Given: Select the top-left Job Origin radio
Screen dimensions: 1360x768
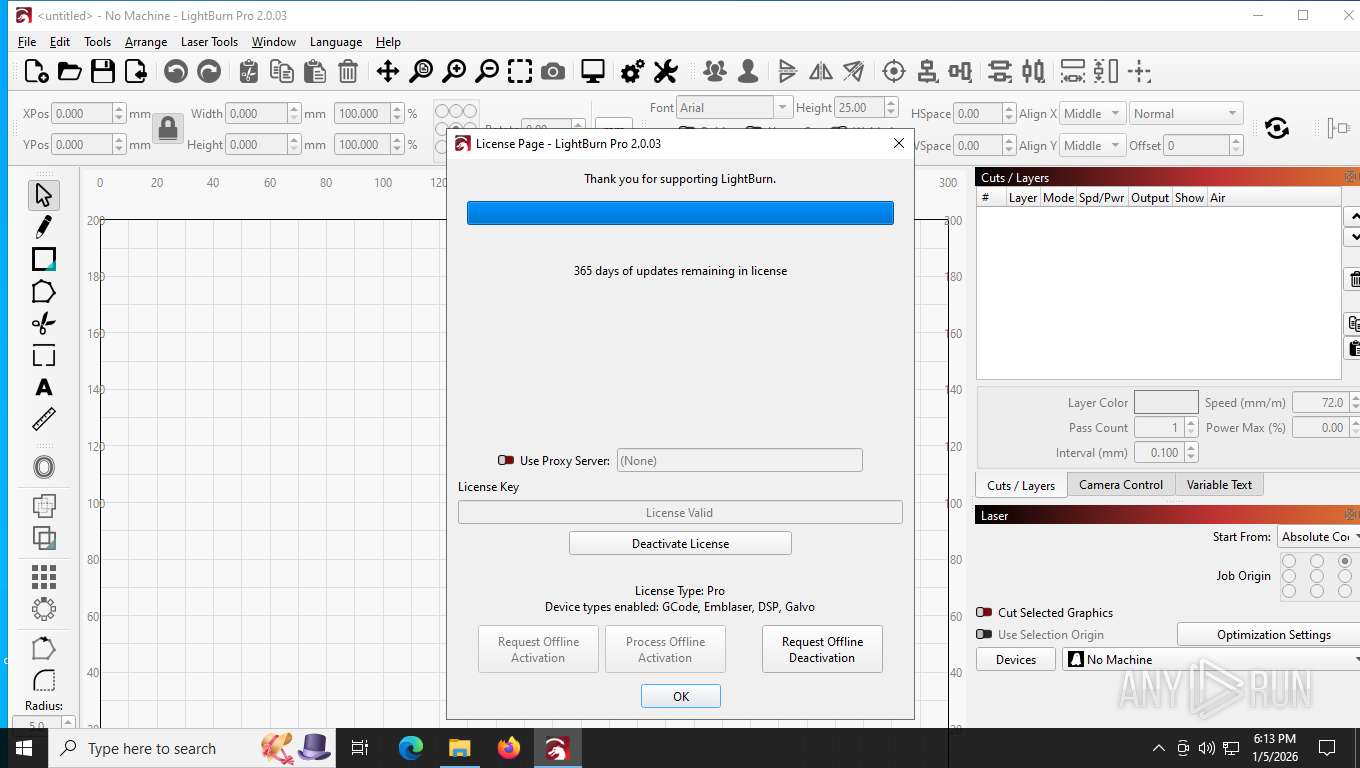Looking at the screenshot, I should tap(1289, 561).
